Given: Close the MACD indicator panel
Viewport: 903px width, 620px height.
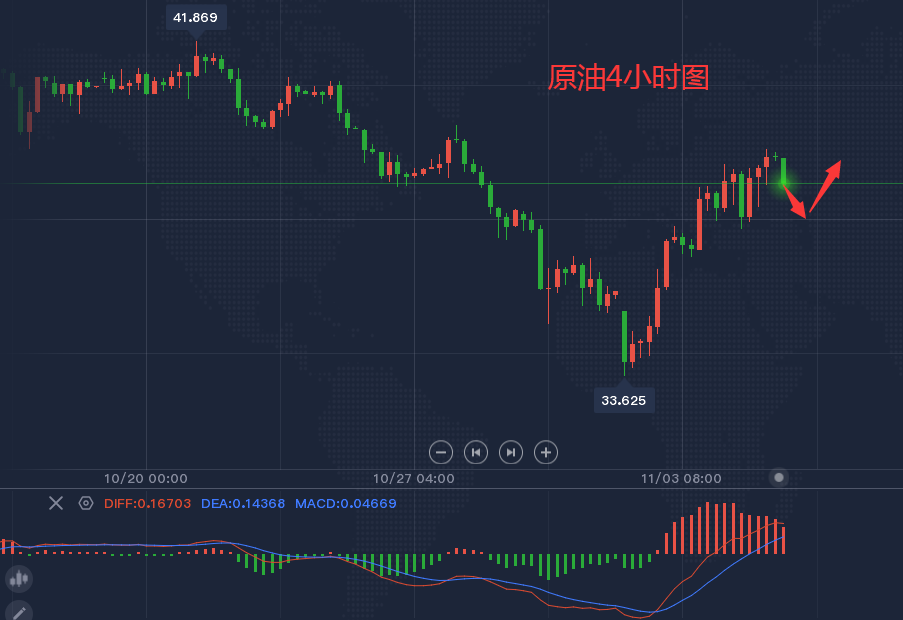Looking at the screenshot, I should click(56, 503).
